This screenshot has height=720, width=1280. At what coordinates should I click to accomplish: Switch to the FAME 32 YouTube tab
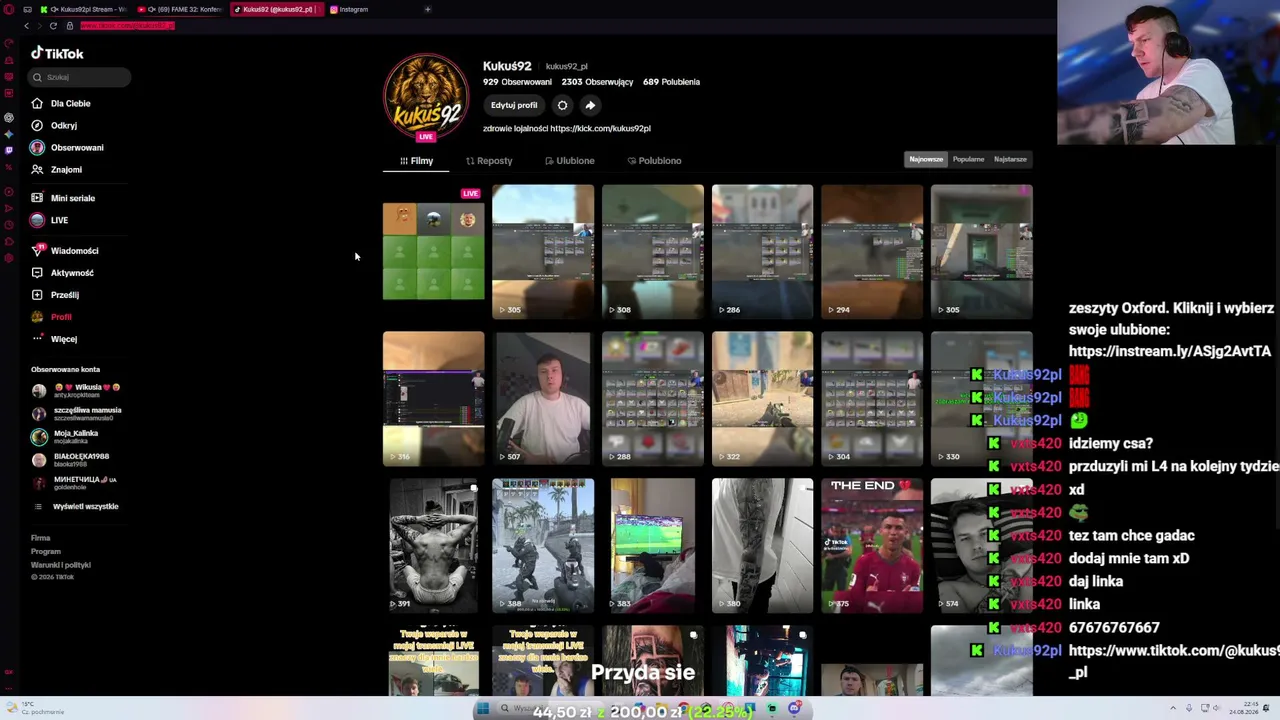[179, 10]
